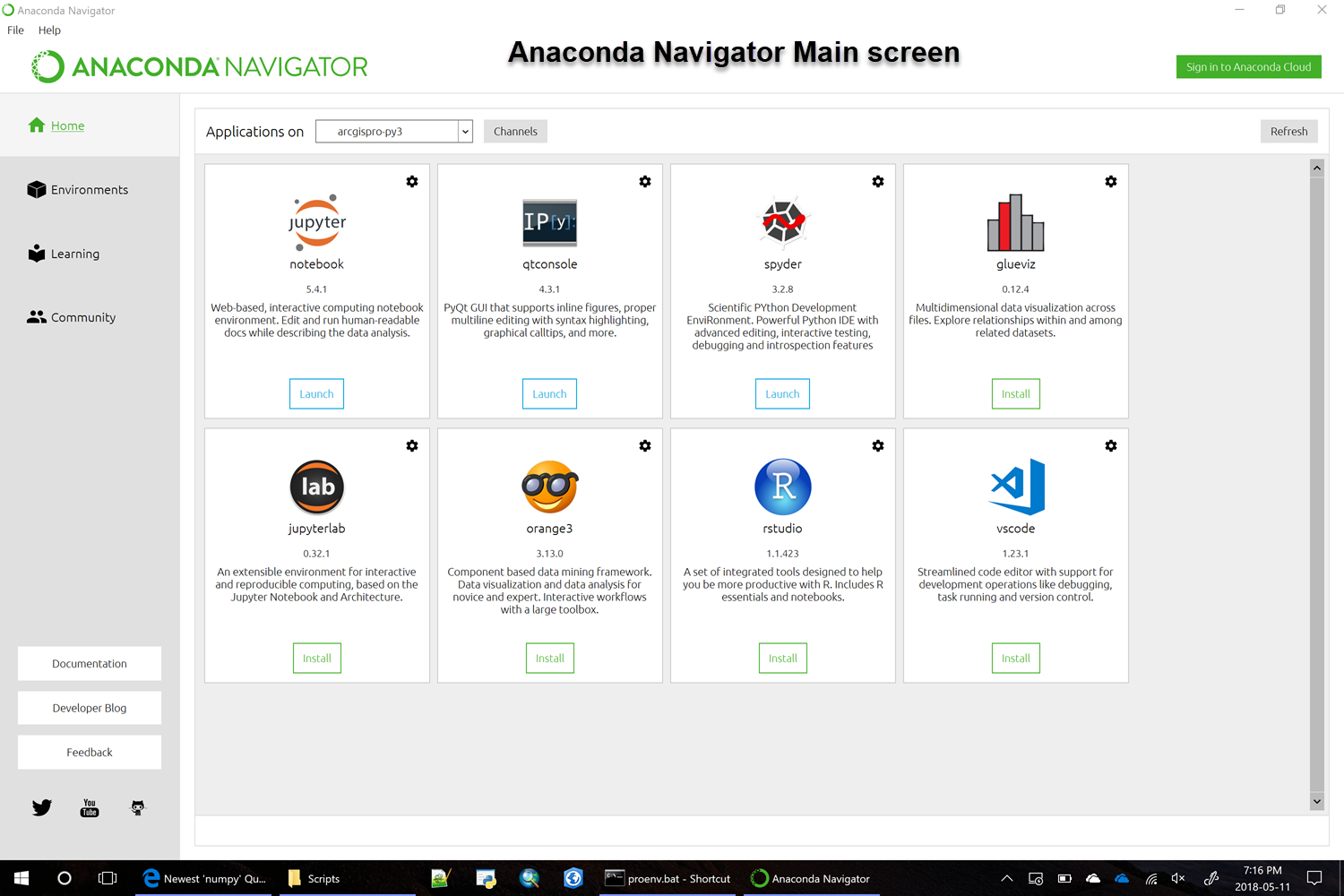Click the Jupyter notebook logo

pos(317,221)
